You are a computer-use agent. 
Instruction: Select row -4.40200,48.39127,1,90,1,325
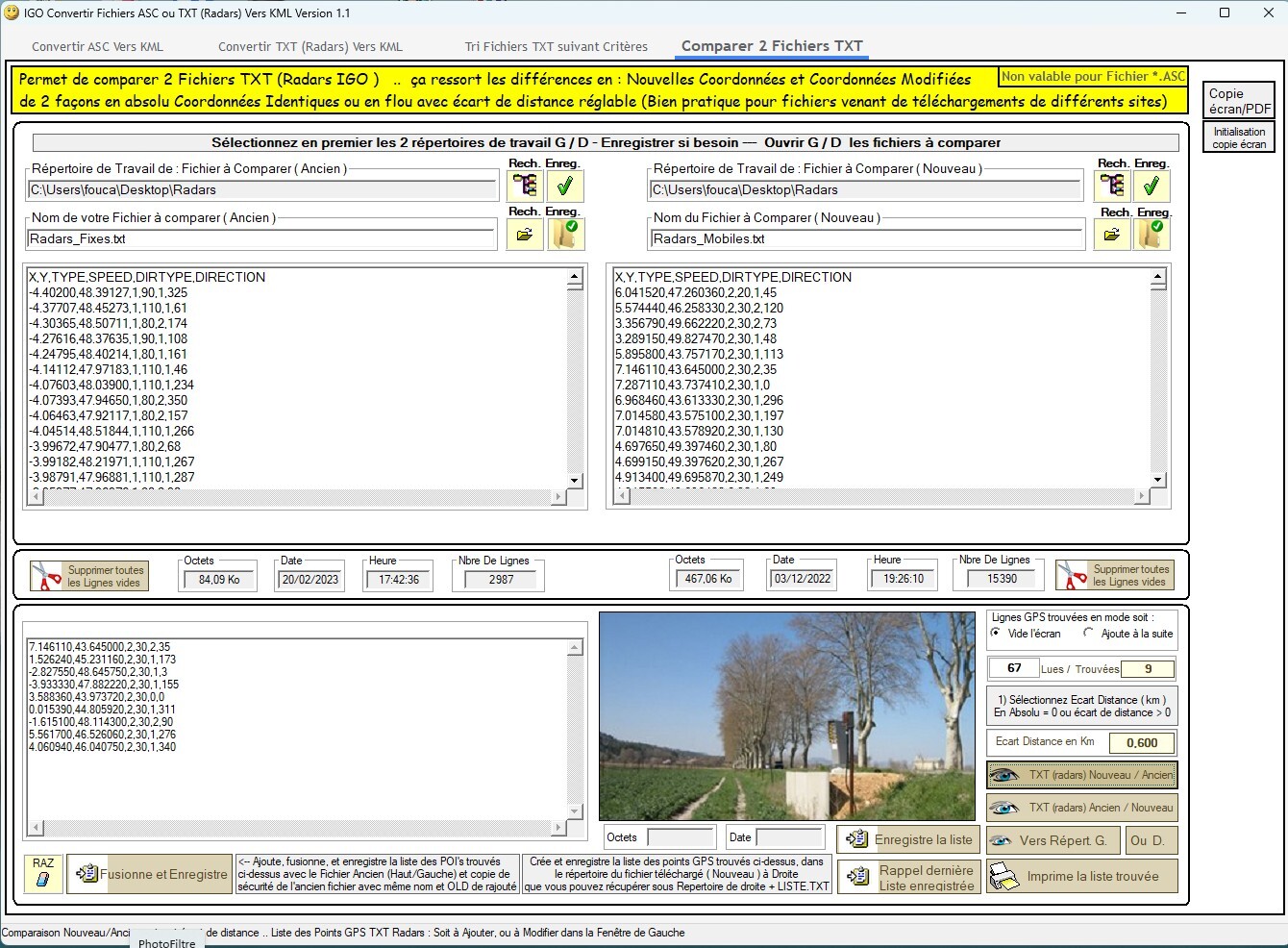[x=109, y=292]
